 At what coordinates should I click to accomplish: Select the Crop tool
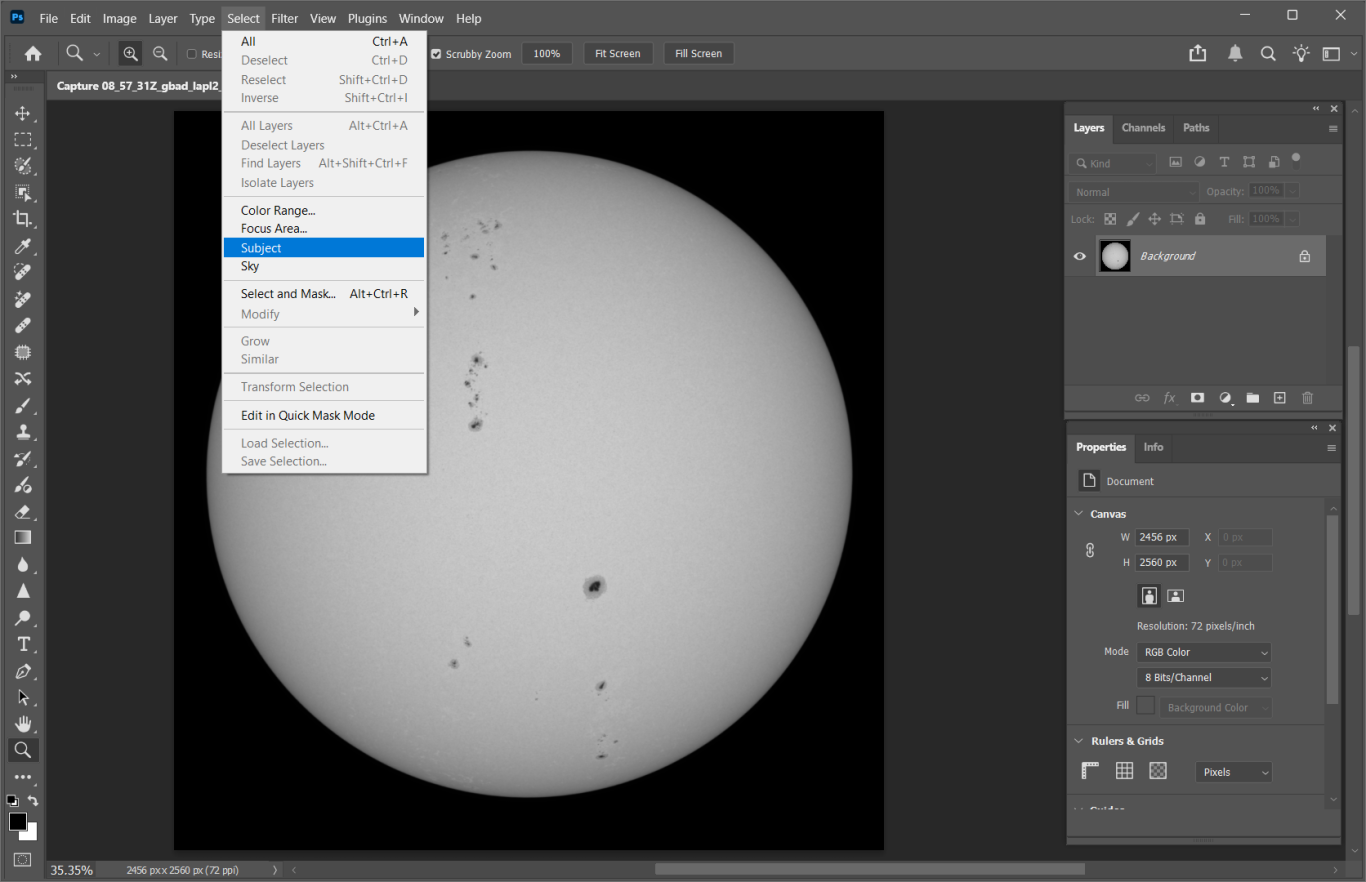(23, 219)
